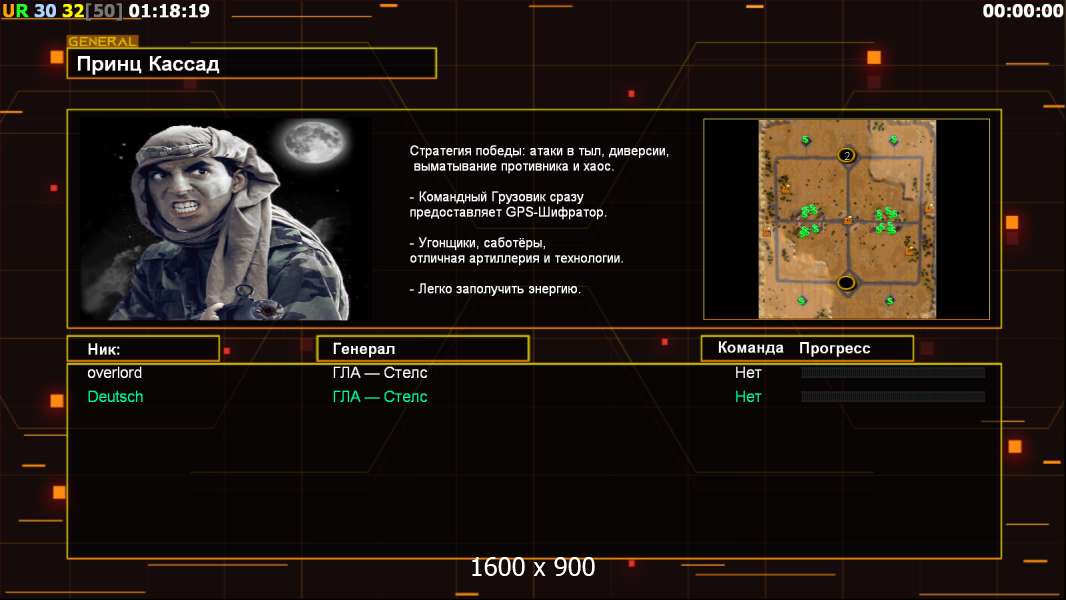1066x600 pixels.
Task: Click the yellow '32' counter
Action: pyautogui.click(x=73, y=11)
